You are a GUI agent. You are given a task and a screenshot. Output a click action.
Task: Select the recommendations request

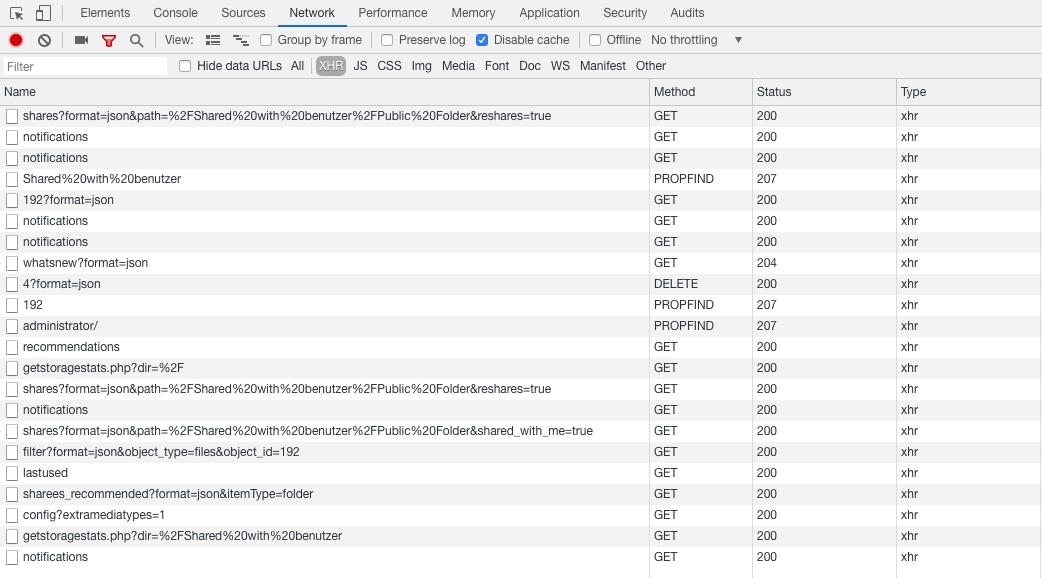[521, 347]
